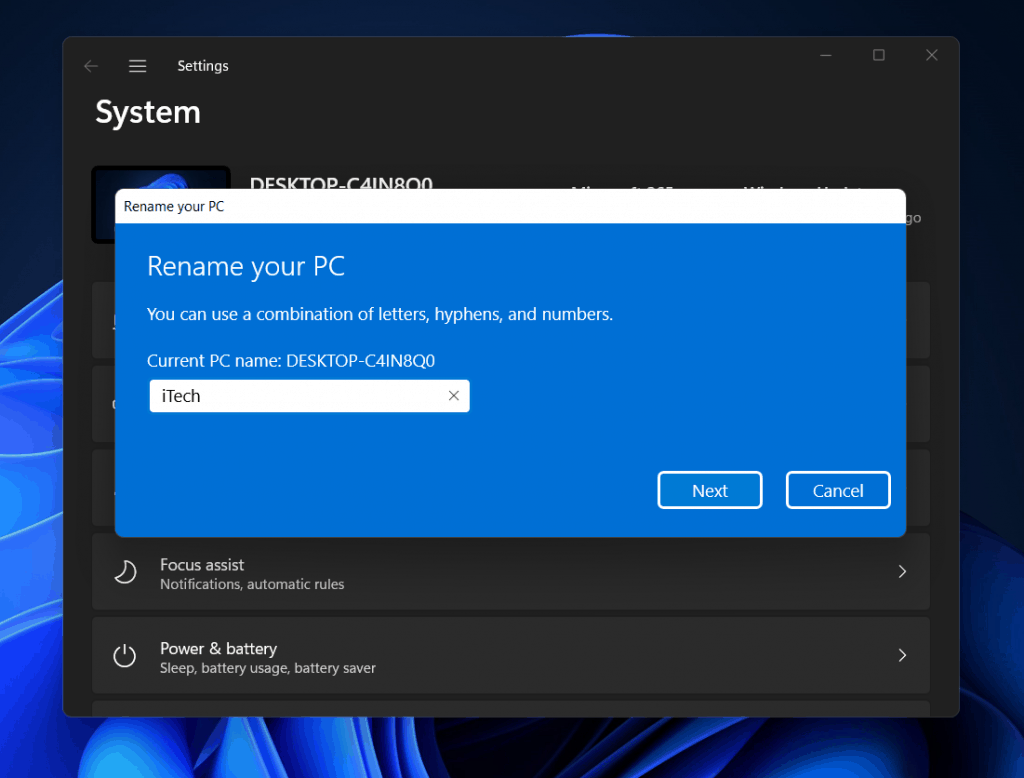The image size is (1024, 778).
Task: Click the Power & battery chevron icon
Action: [902, 655]
